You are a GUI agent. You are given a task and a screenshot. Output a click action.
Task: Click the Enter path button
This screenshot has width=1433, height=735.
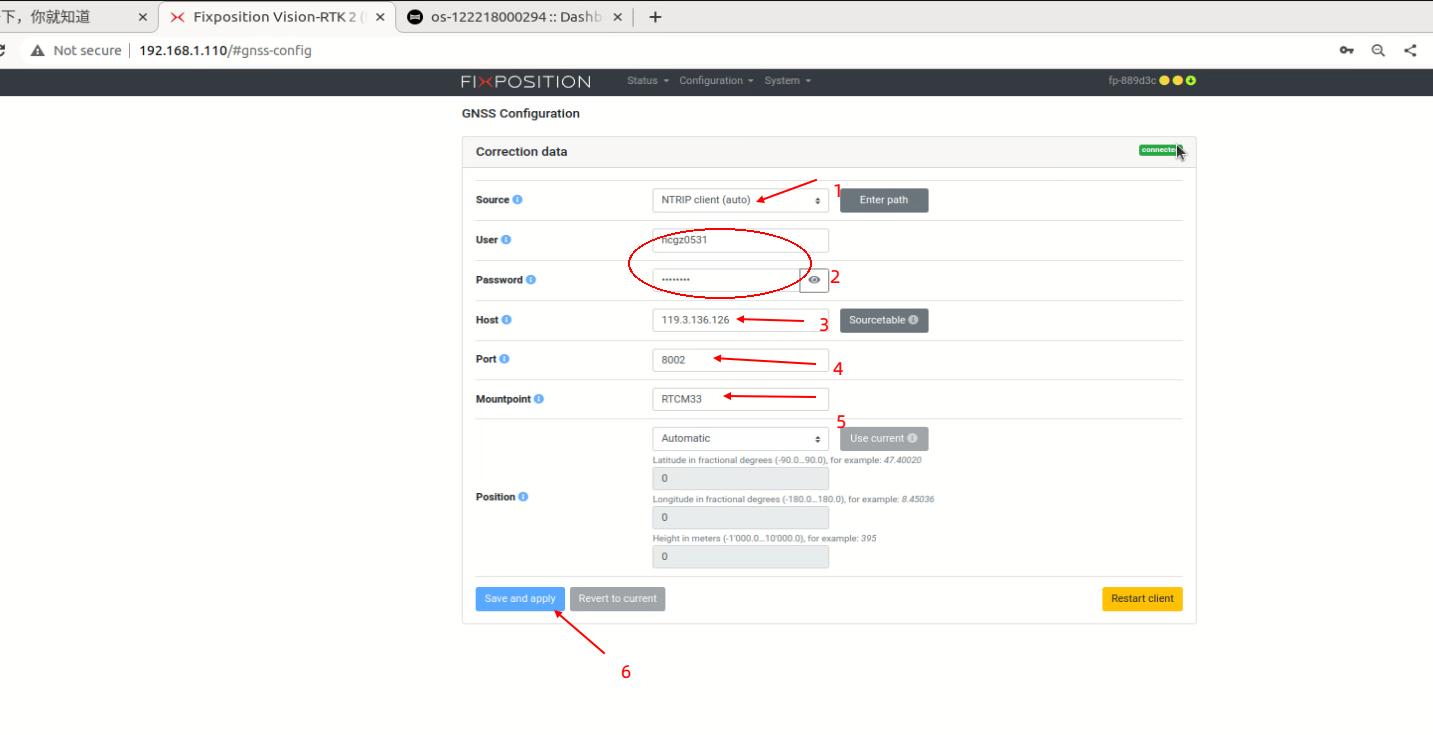[x=884, y=200]
